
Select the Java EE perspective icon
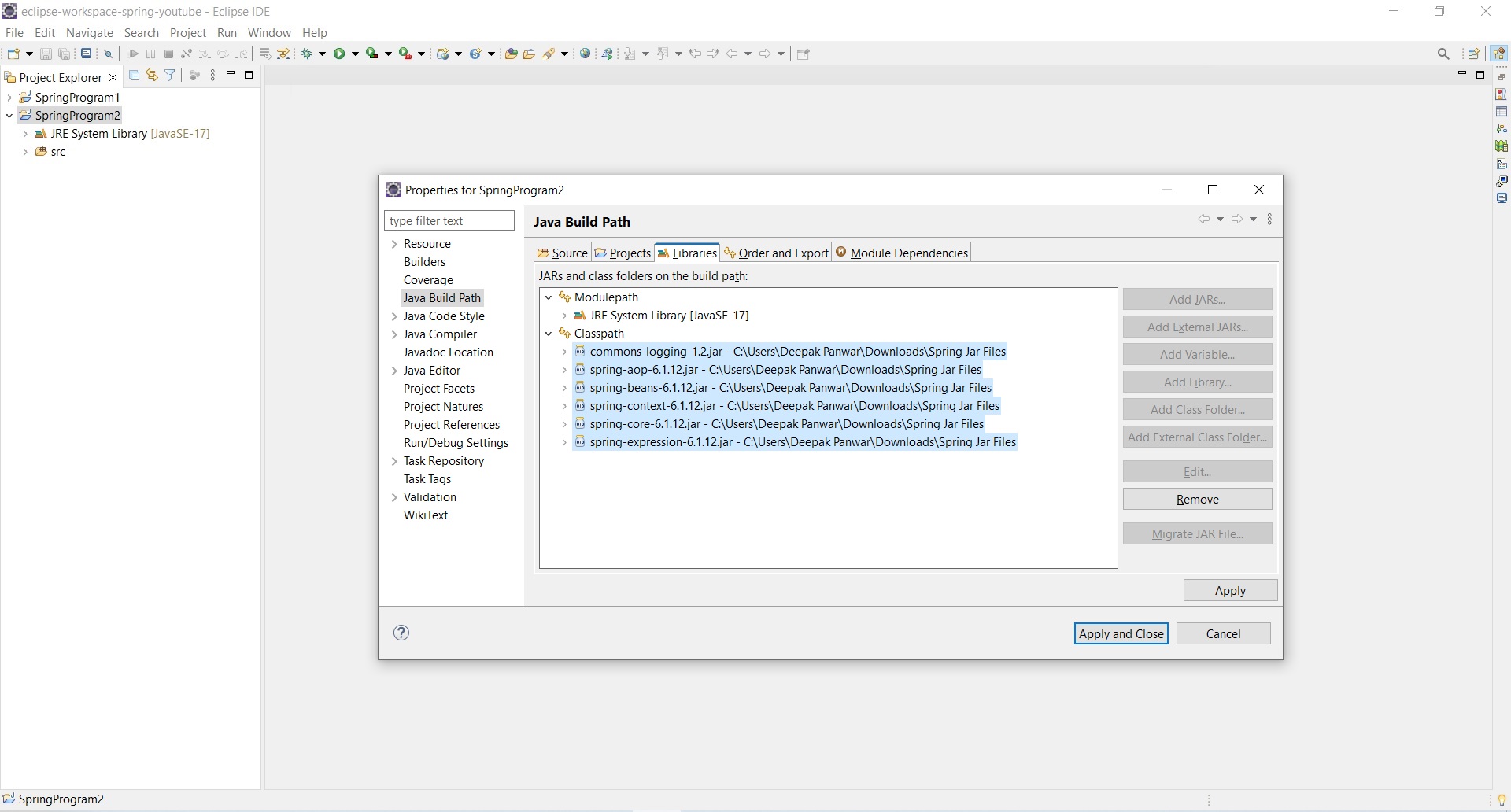[x=1499, y=54]
